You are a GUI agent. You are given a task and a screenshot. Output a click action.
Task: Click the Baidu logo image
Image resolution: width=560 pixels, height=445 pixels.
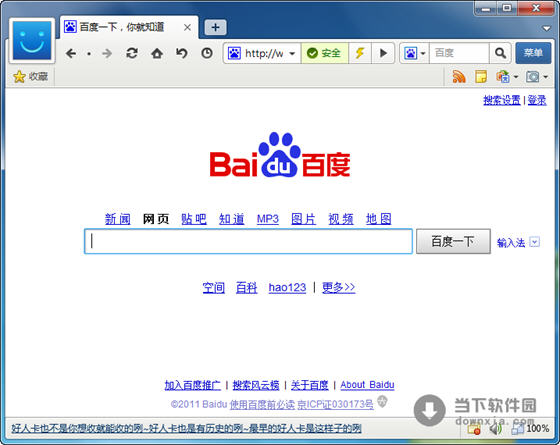coord(280,155)
